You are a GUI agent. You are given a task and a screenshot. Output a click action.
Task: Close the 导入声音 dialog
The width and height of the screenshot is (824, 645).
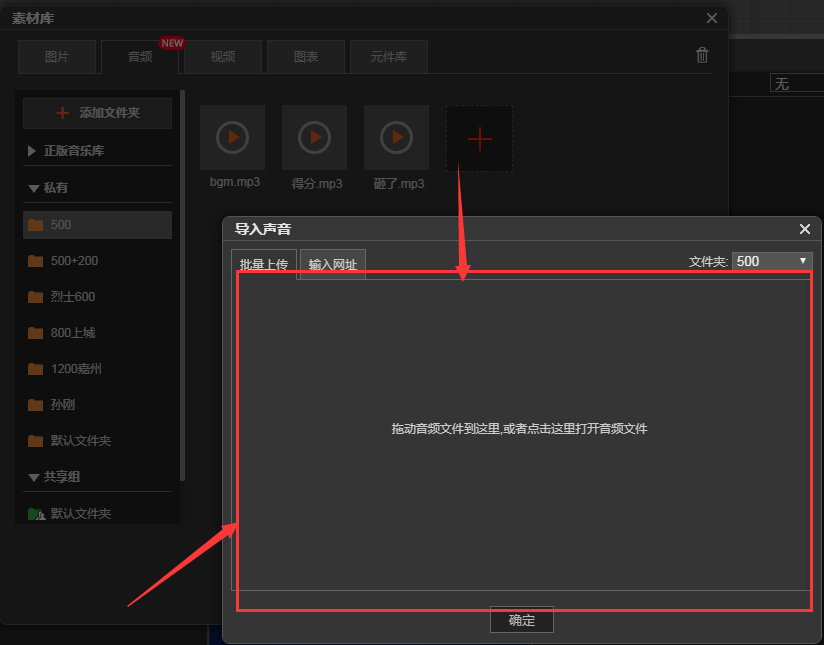(x=805, y=229)
